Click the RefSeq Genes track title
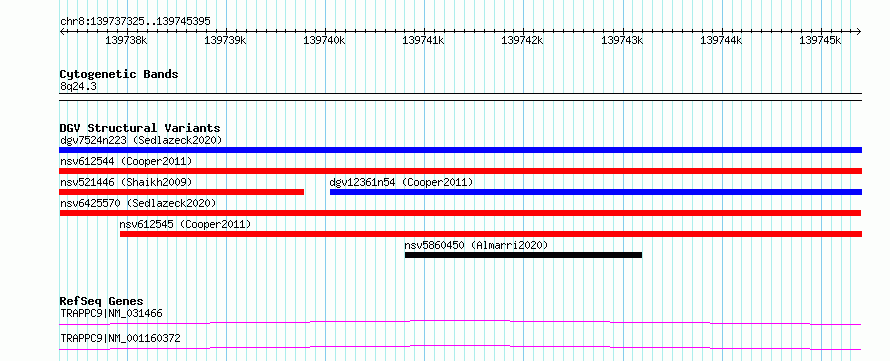 (102, 301)
